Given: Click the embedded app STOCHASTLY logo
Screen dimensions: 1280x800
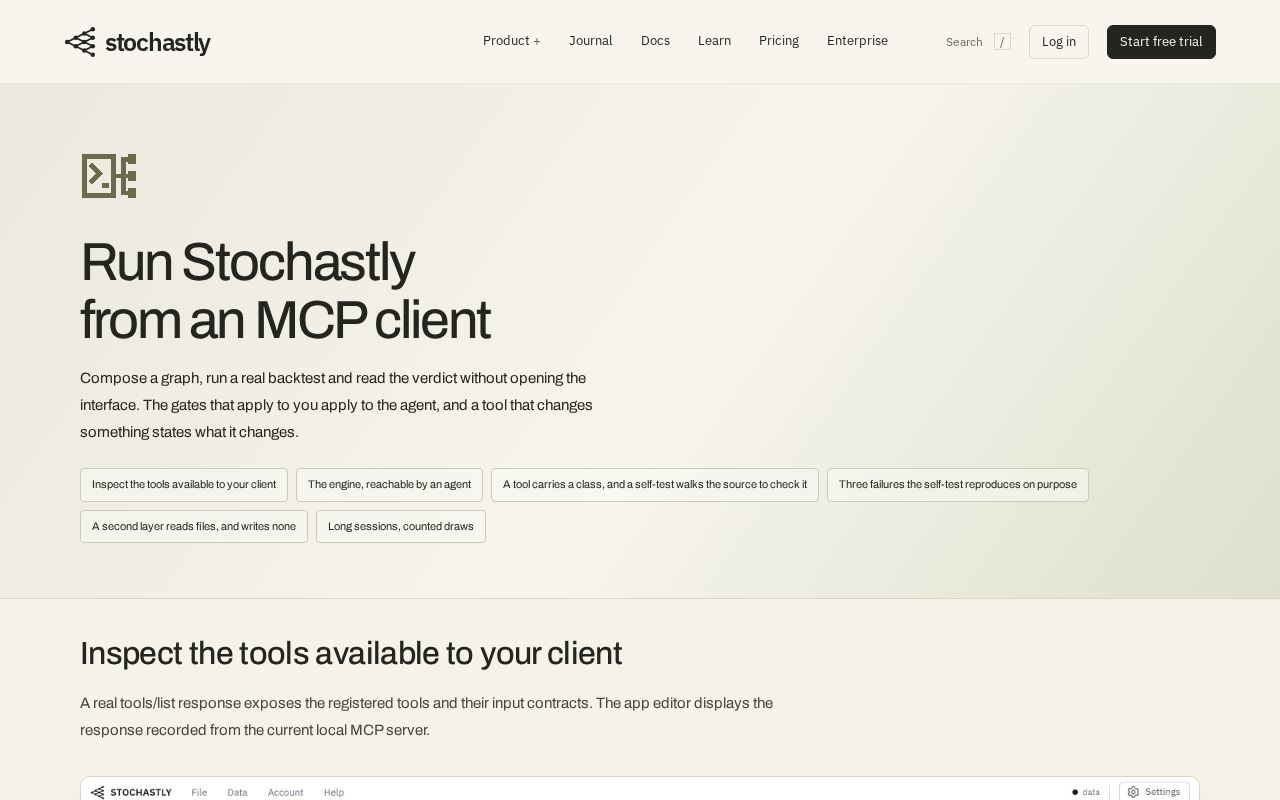Looking at the screenshot, I should coord(131,792).
